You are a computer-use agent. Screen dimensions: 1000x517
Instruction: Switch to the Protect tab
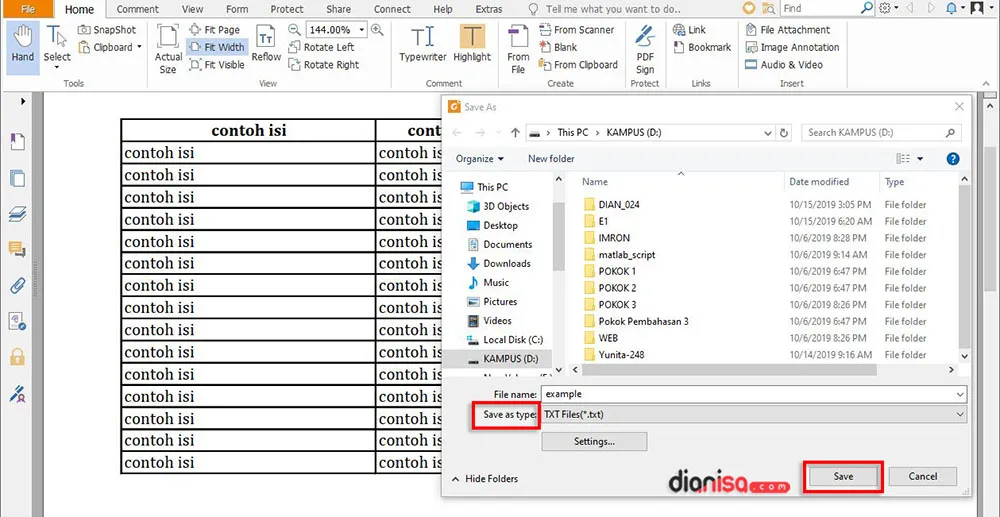[287, 9]
